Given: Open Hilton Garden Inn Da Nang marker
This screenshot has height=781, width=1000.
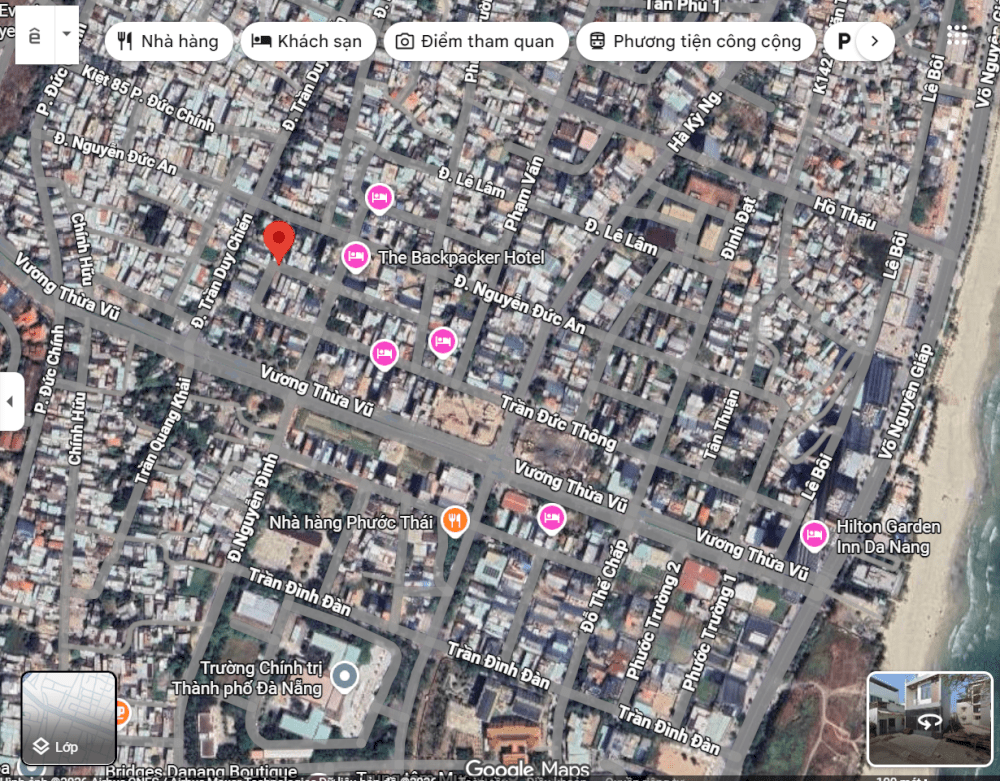Looking at the screenshot, I should coord(814,535).
